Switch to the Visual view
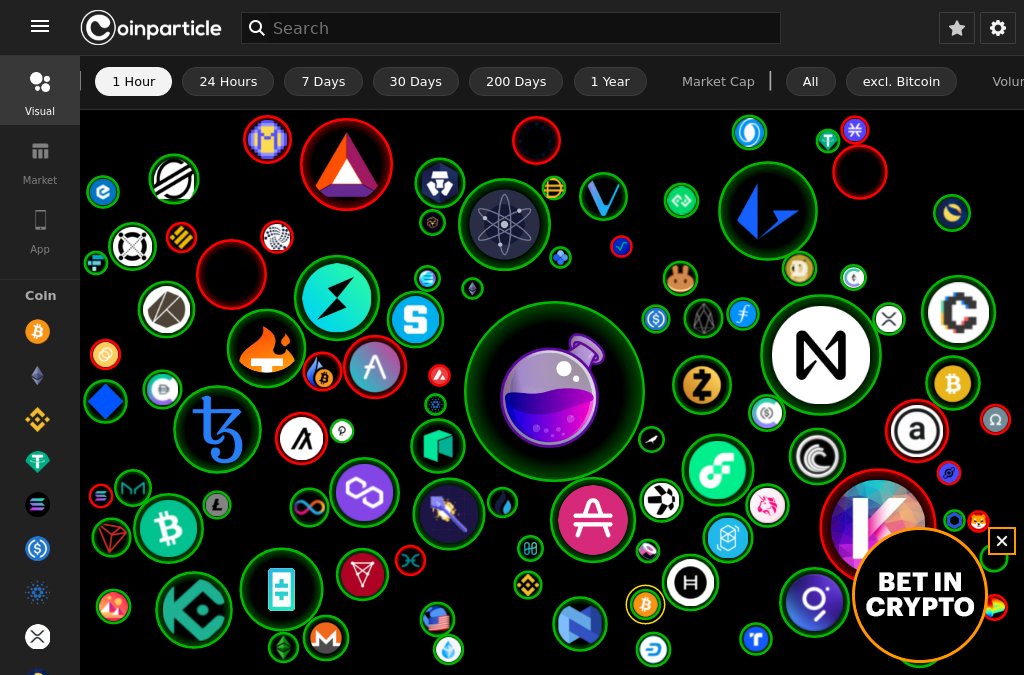 click(x=40, y=91)
